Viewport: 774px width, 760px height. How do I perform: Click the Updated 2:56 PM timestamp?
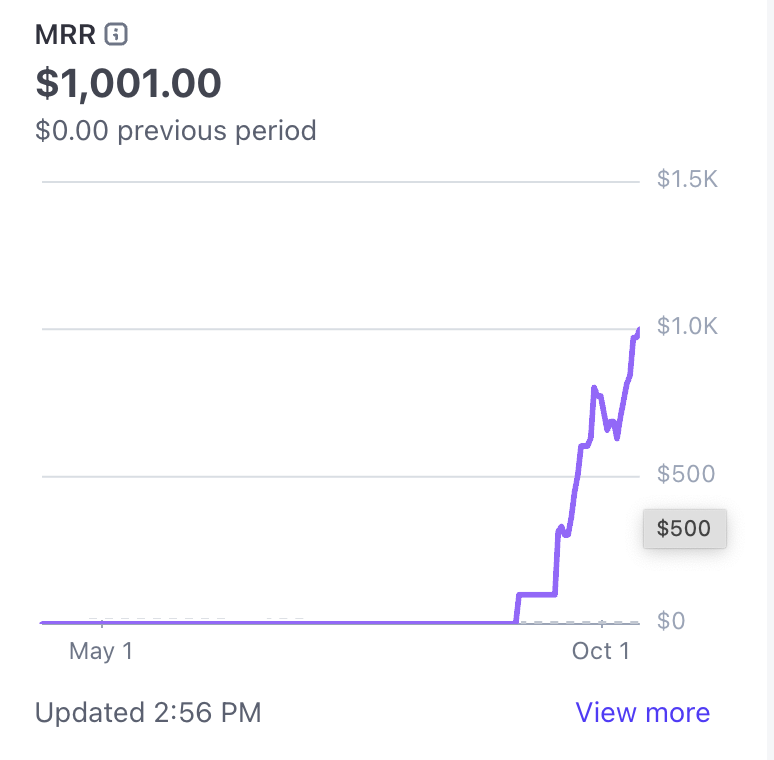tap(148, 713)
